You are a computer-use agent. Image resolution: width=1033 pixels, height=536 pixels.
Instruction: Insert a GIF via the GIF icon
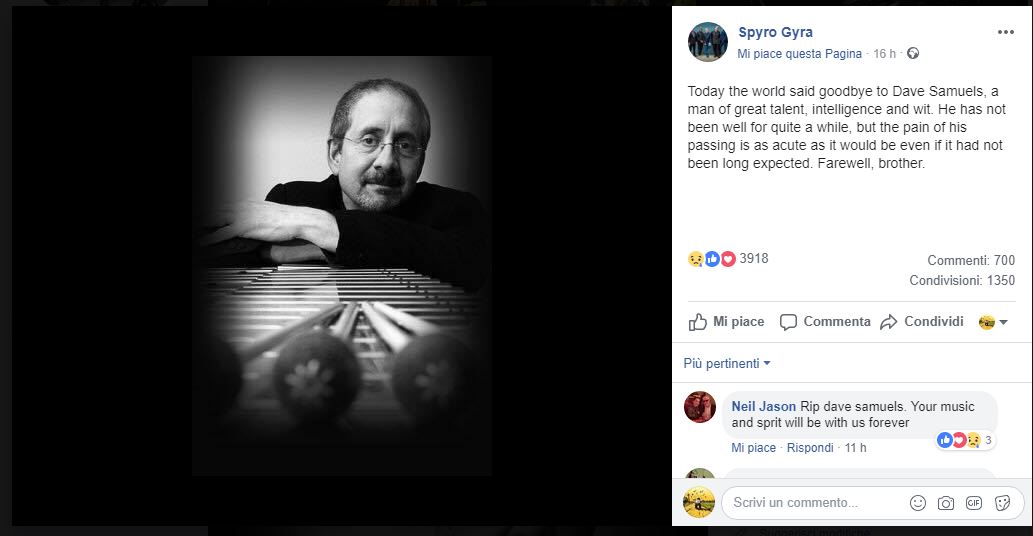coord(973,503)
